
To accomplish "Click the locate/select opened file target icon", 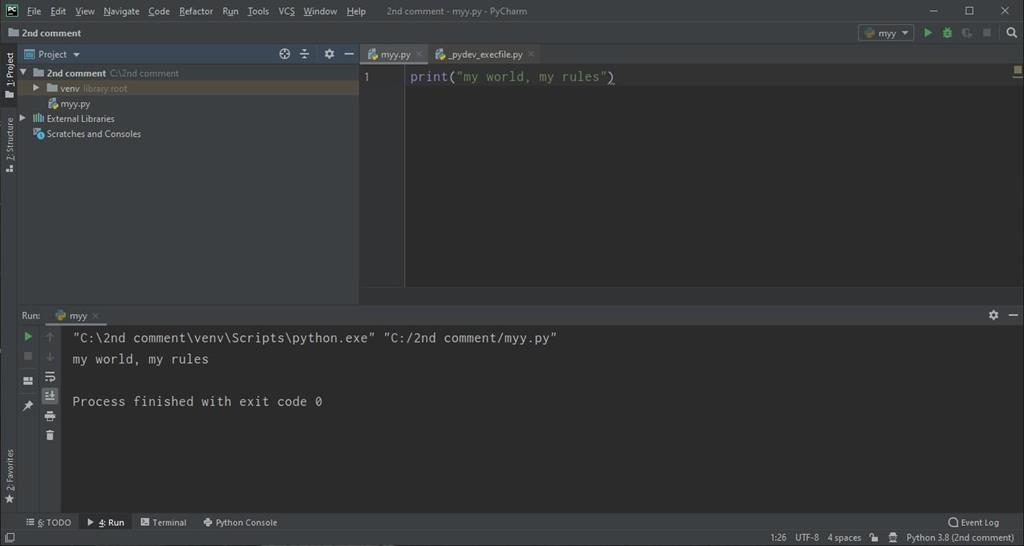I will 285,54.
